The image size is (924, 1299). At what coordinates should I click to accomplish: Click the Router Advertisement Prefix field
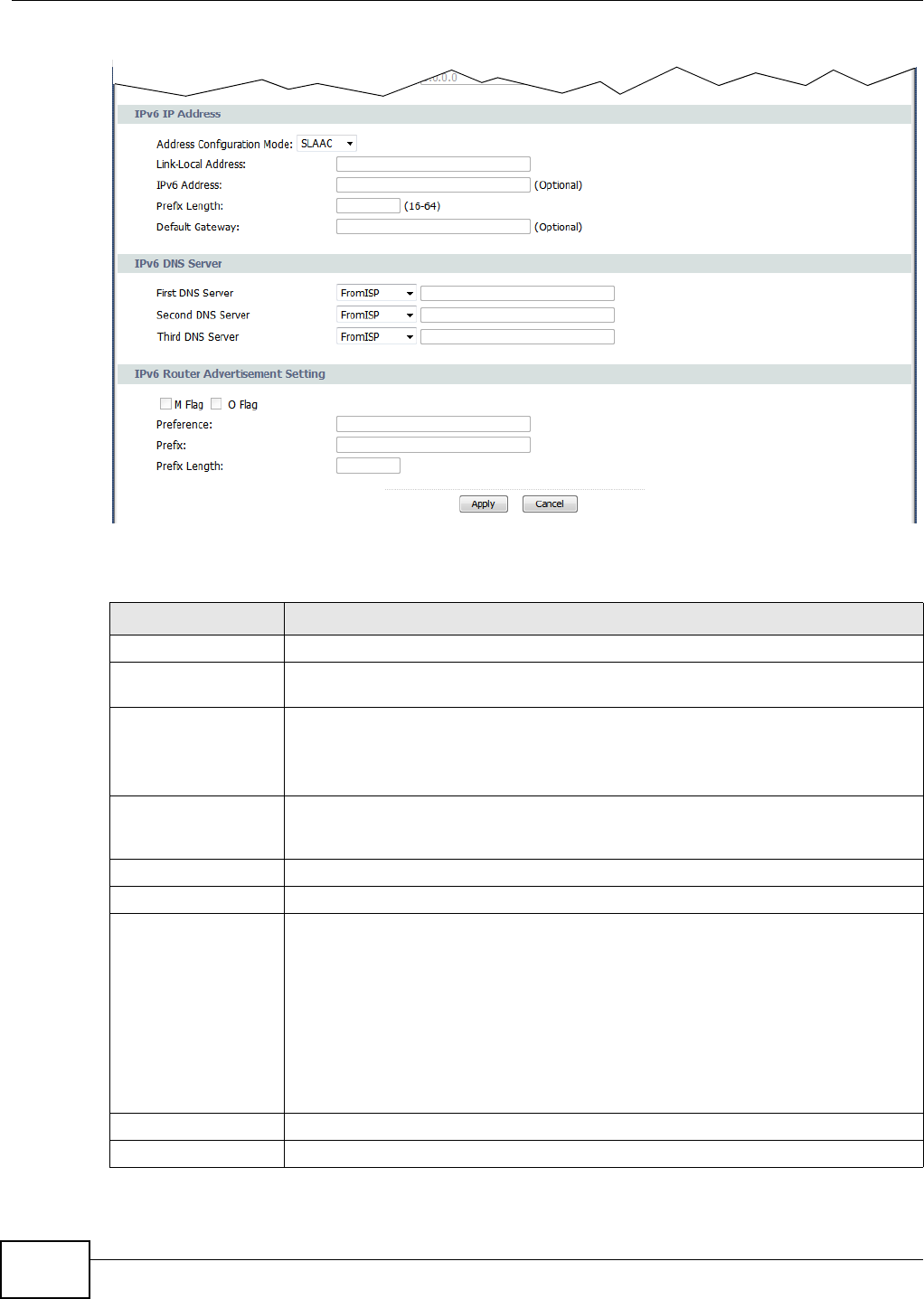tap(433, 445)
